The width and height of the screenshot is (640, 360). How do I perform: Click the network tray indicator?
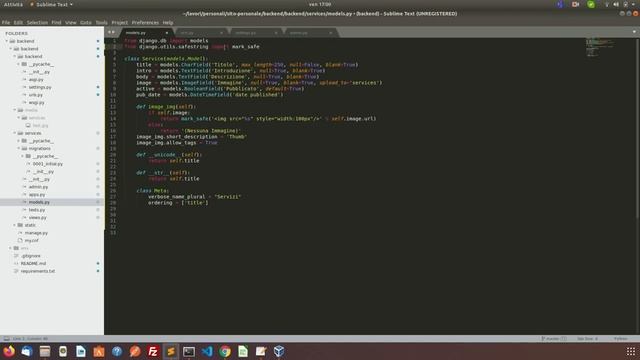(x=607, y=4)
